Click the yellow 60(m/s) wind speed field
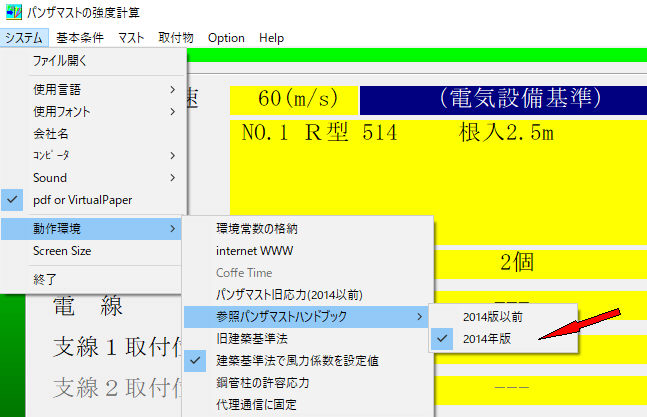 coord(293,100)
